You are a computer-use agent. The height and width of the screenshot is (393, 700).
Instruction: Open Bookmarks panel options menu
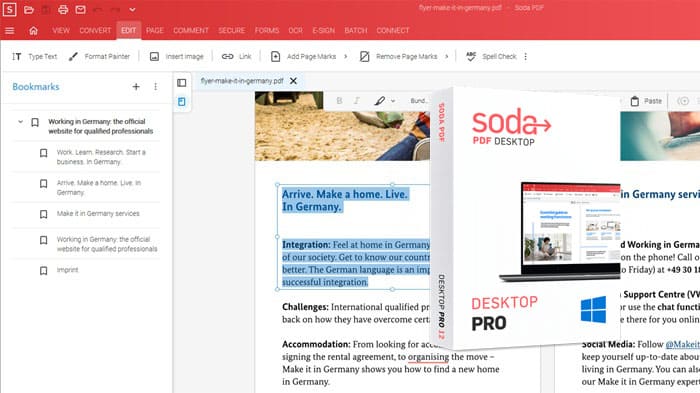155,87
